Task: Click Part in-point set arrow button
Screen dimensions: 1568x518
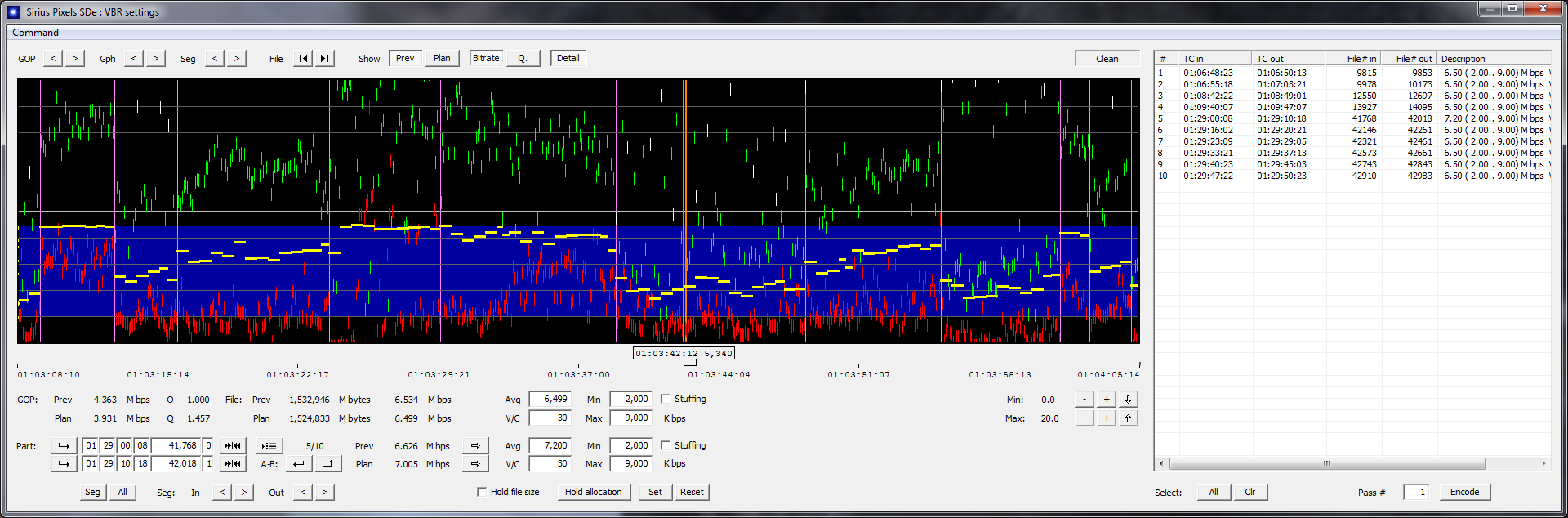Action: pos(64,445)
